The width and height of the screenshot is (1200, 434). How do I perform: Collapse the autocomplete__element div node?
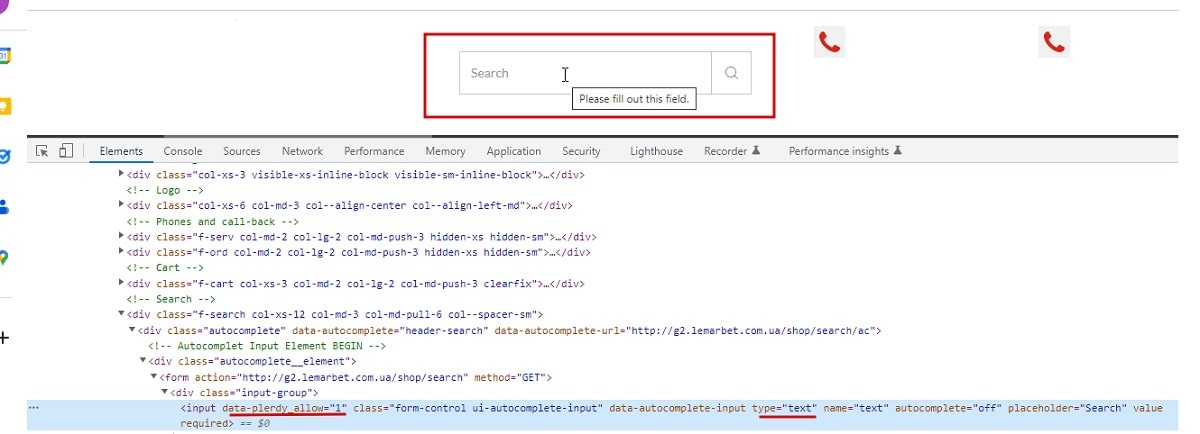pos(143,361)
